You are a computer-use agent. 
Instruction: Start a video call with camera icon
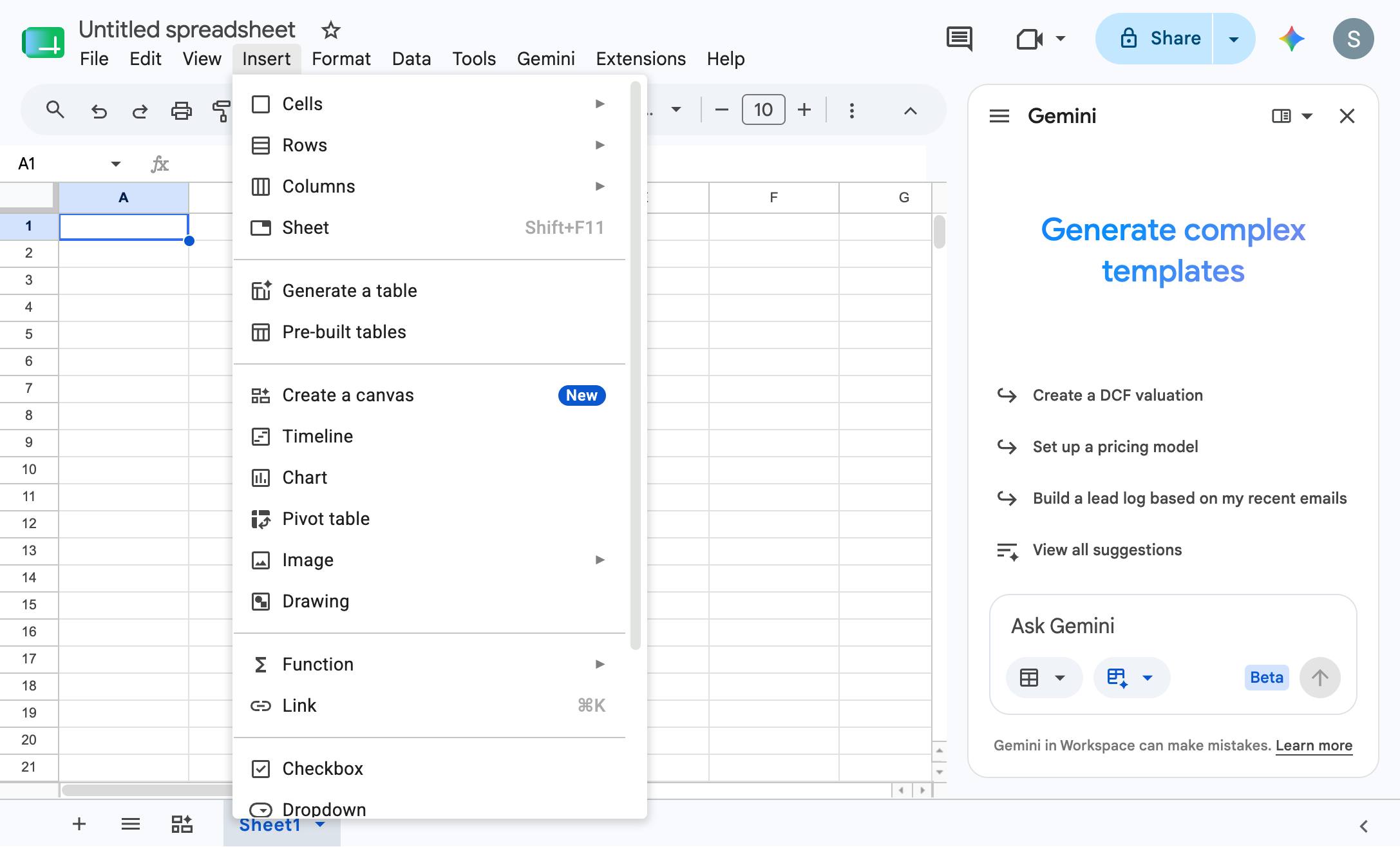point(1029,39)
